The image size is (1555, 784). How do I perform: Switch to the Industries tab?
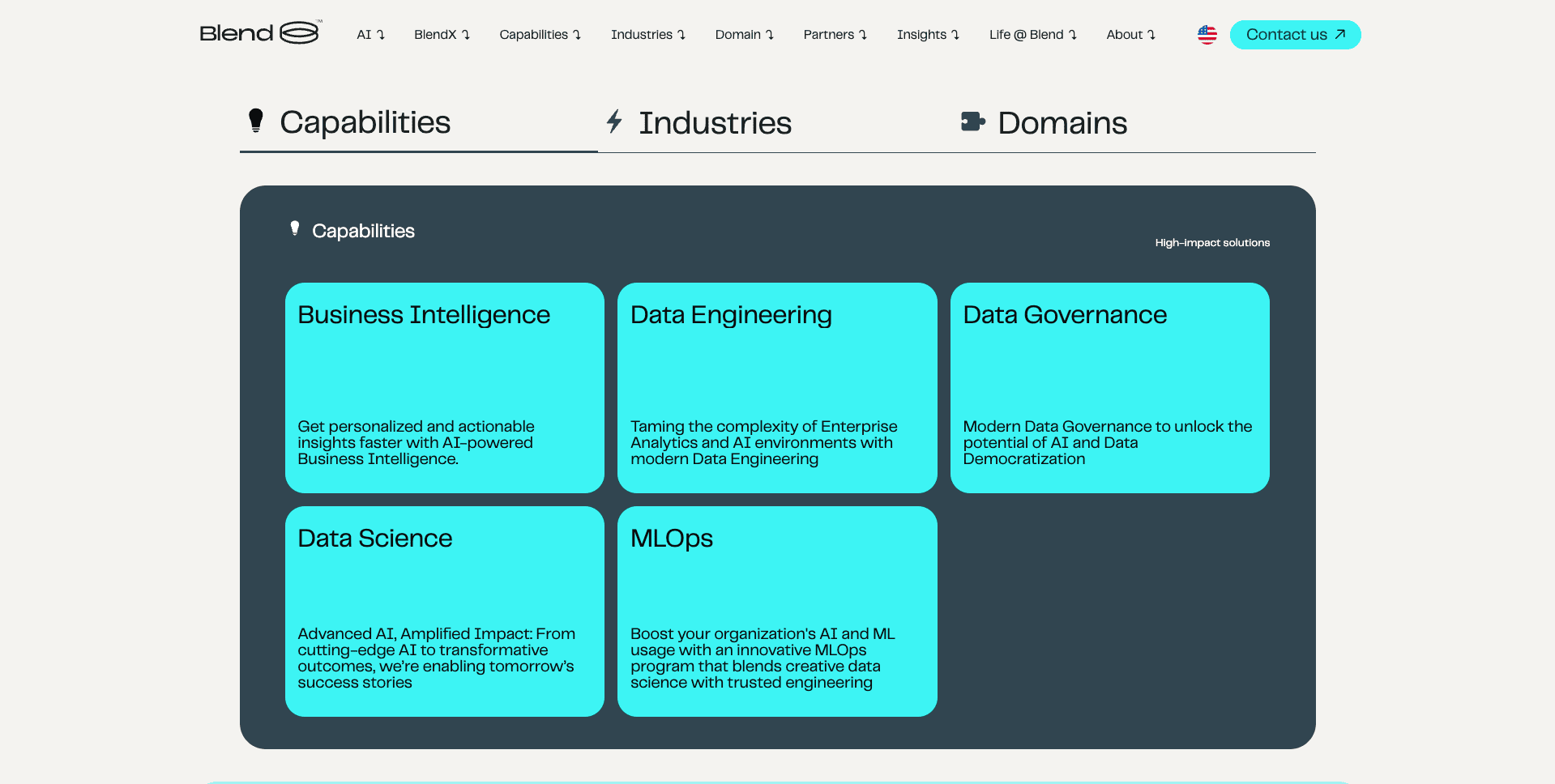click(713, 123)
